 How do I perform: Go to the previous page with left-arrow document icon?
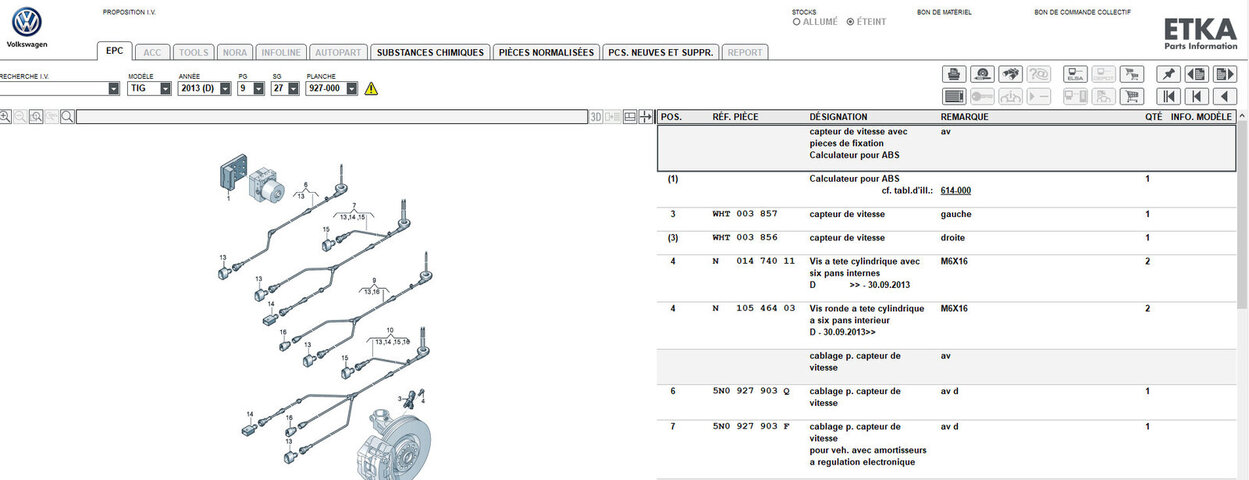1196,74
